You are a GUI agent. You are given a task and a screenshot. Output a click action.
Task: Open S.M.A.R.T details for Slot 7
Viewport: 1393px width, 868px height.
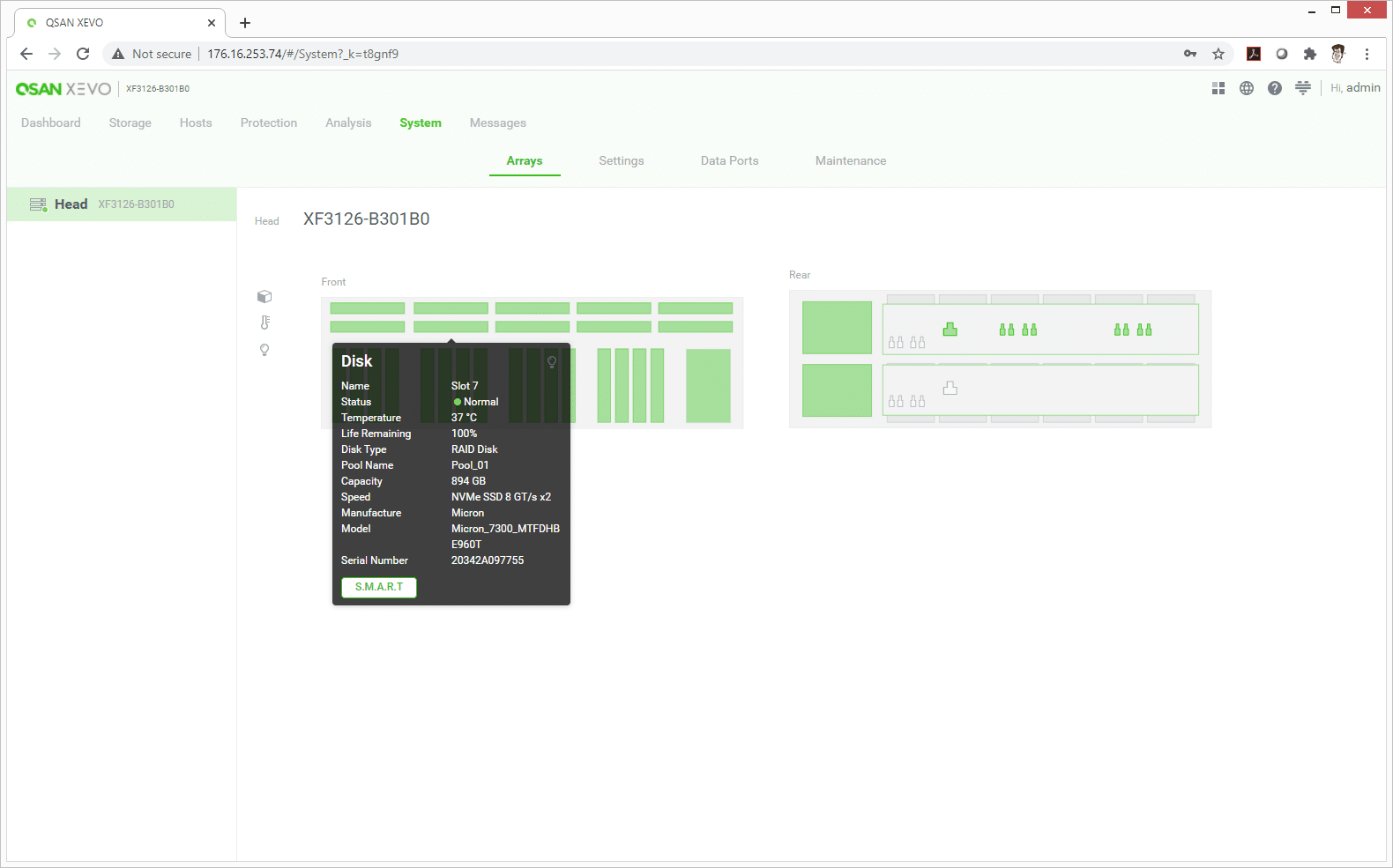point(379,587)
